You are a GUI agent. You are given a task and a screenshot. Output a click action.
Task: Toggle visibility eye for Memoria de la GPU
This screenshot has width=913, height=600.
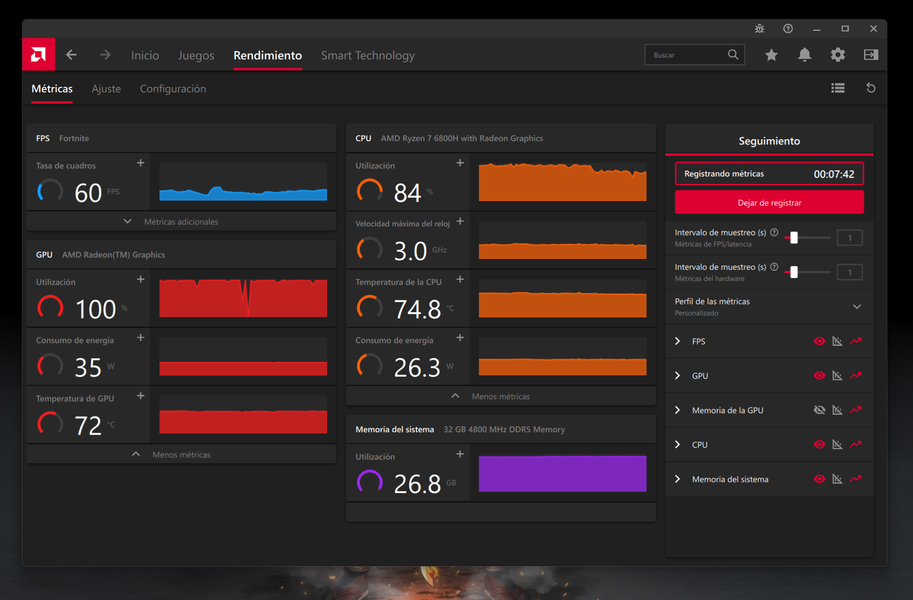click(819, 410)
